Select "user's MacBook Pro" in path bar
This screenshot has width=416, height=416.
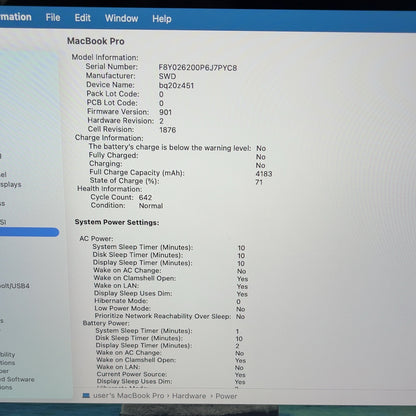(x=129, y=396)
